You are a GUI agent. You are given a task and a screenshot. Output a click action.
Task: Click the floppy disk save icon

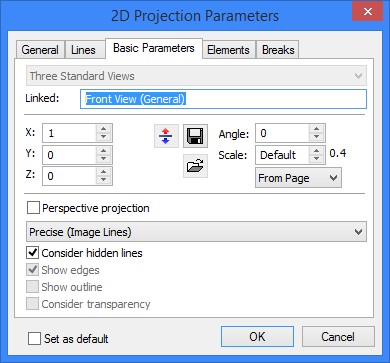pos(195,136)
